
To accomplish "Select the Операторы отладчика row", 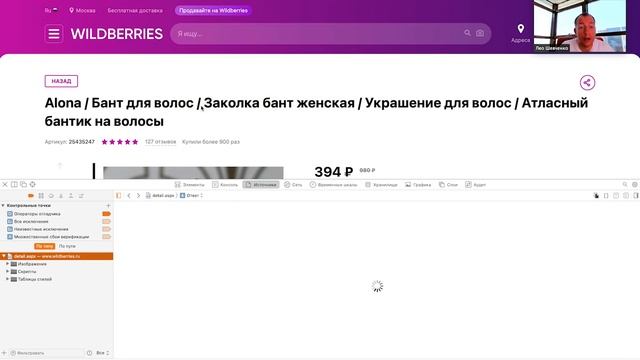I will [56, 213].
